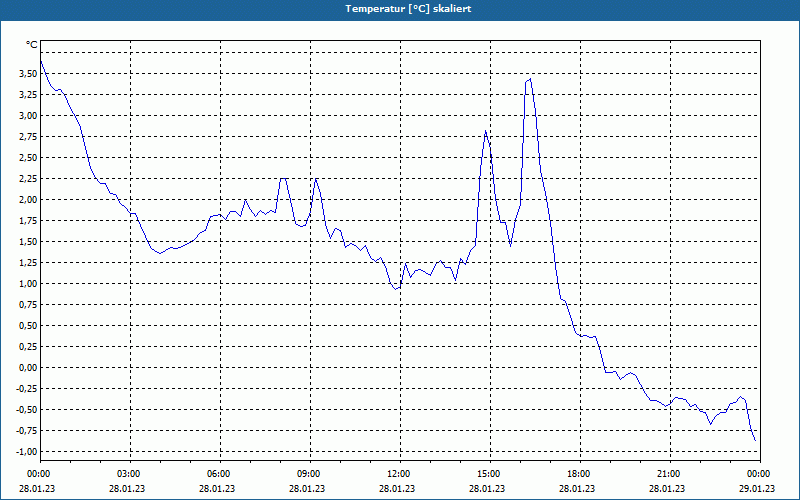Click the '21:00' time label
This screenshot has width=800, height=500.
click(x=670, y=474)
